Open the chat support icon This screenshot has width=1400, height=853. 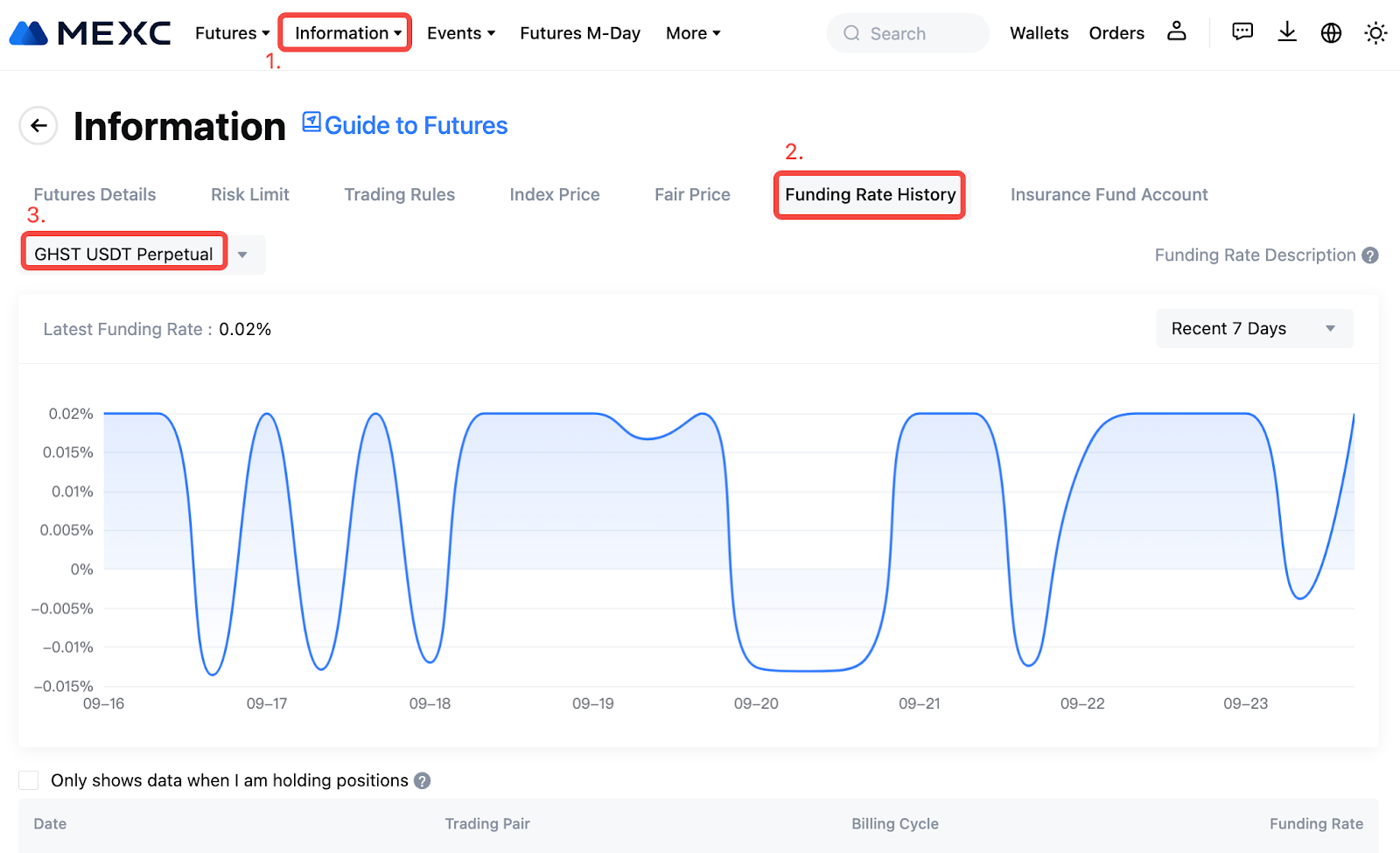pyautogui.click(x=1242, y=32)
